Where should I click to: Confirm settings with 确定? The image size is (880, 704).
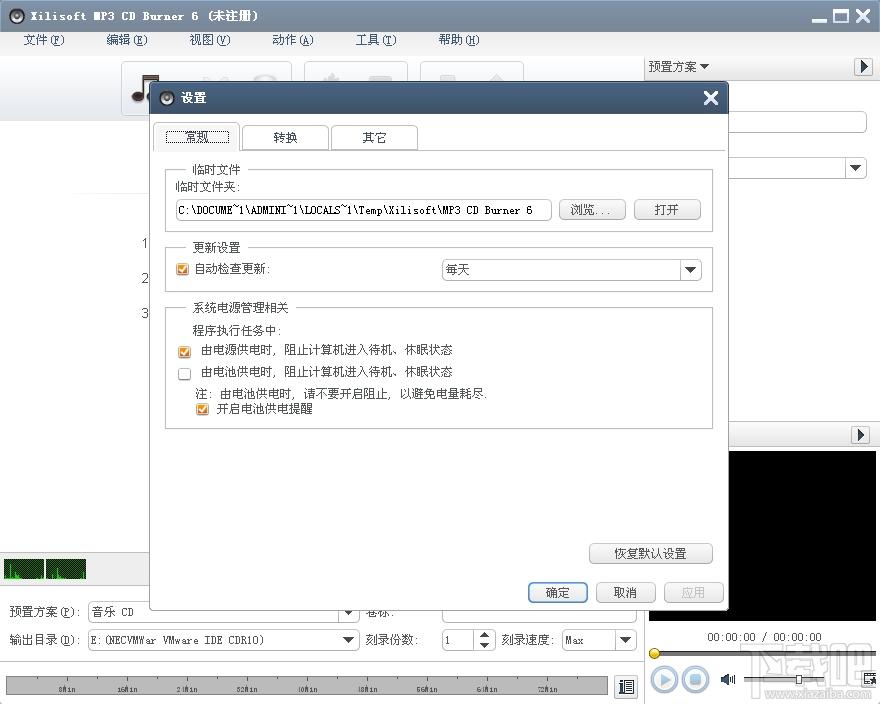tap(558, 593)
